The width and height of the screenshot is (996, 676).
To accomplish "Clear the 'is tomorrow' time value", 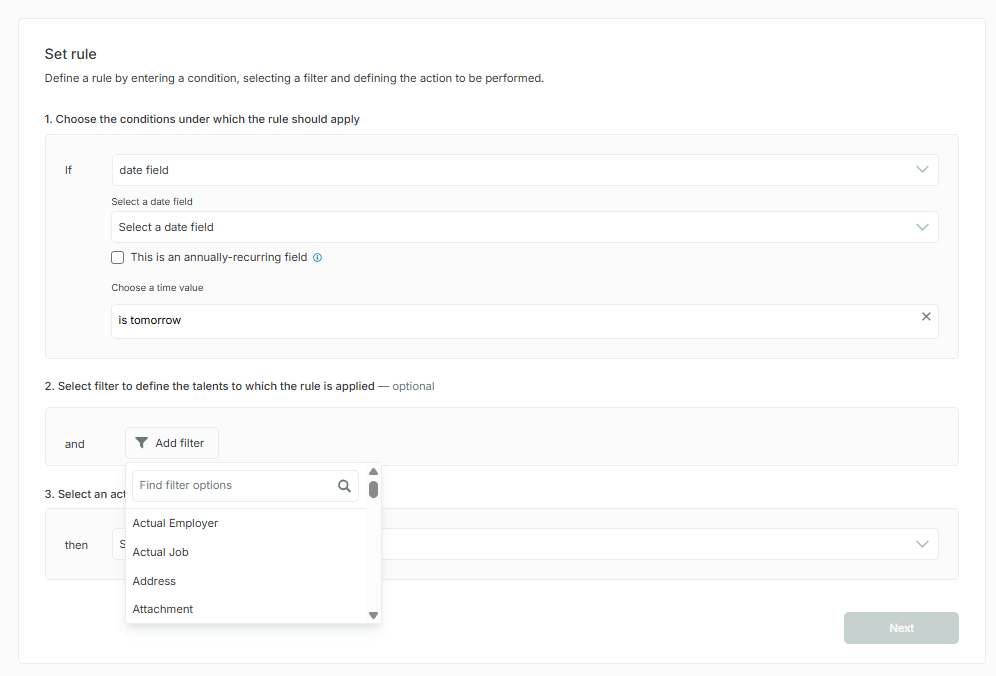I will point(926,317).
